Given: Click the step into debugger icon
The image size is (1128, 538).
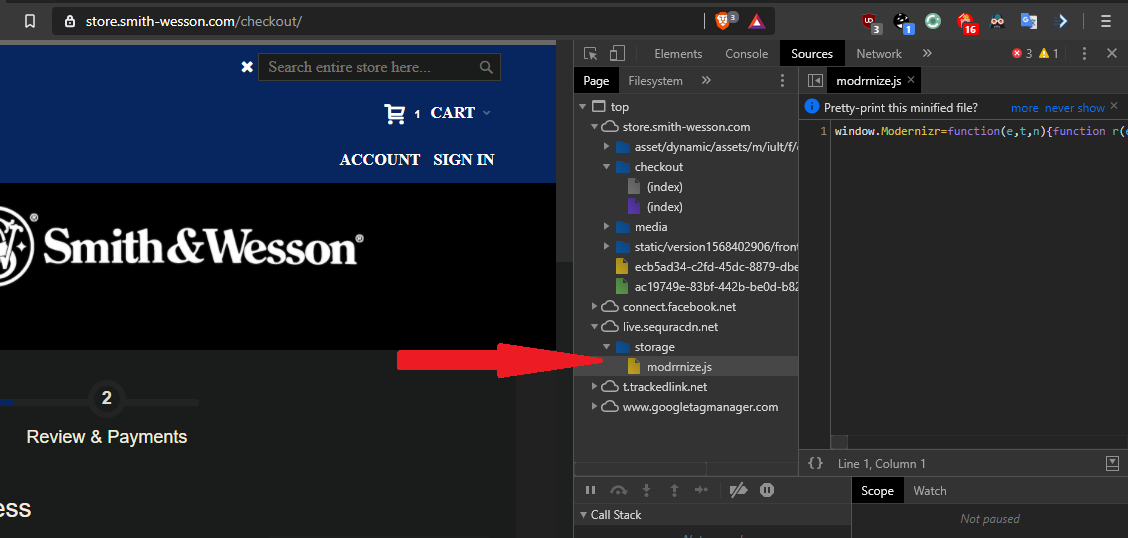Looking at the screenshot, I should (x=646, y=491).
